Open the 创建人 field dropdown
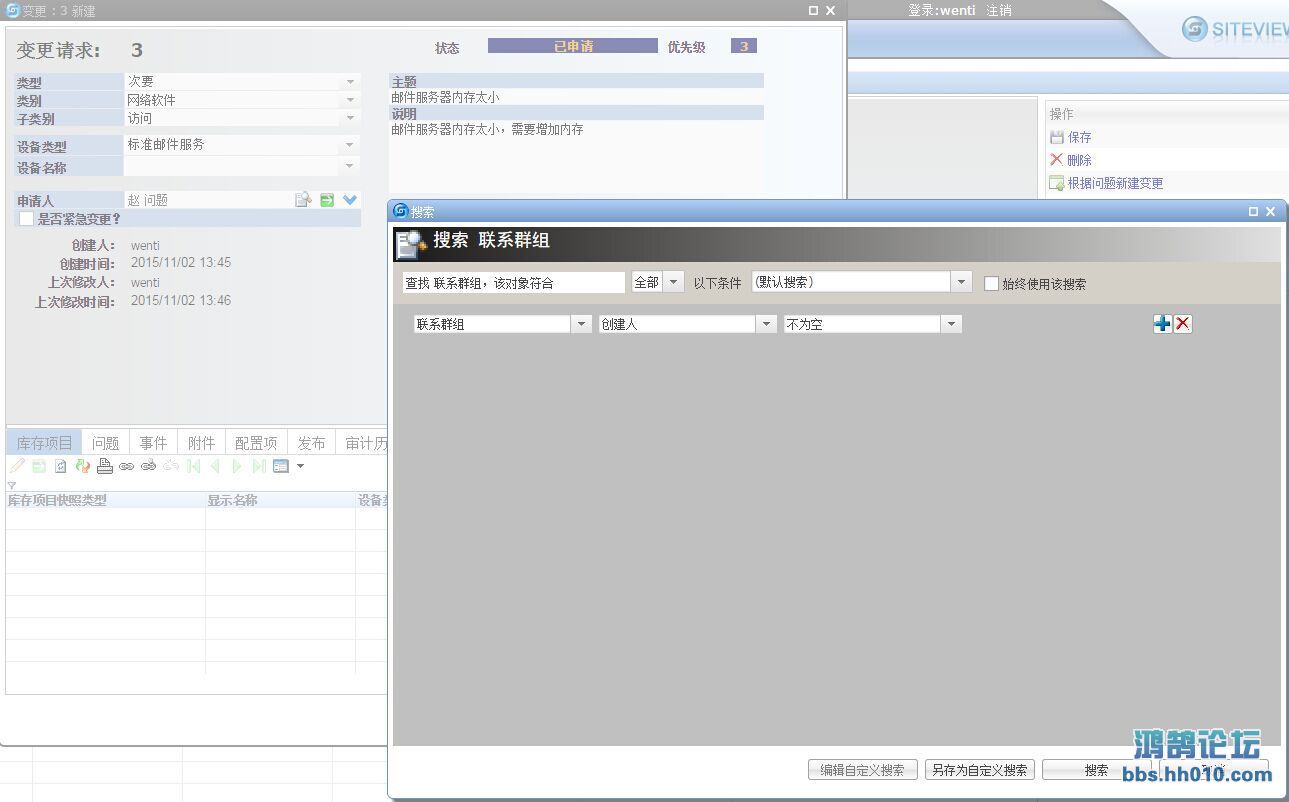Viewport: 1289px width, 802px height. pyautogui.click(x=766, y=324)
